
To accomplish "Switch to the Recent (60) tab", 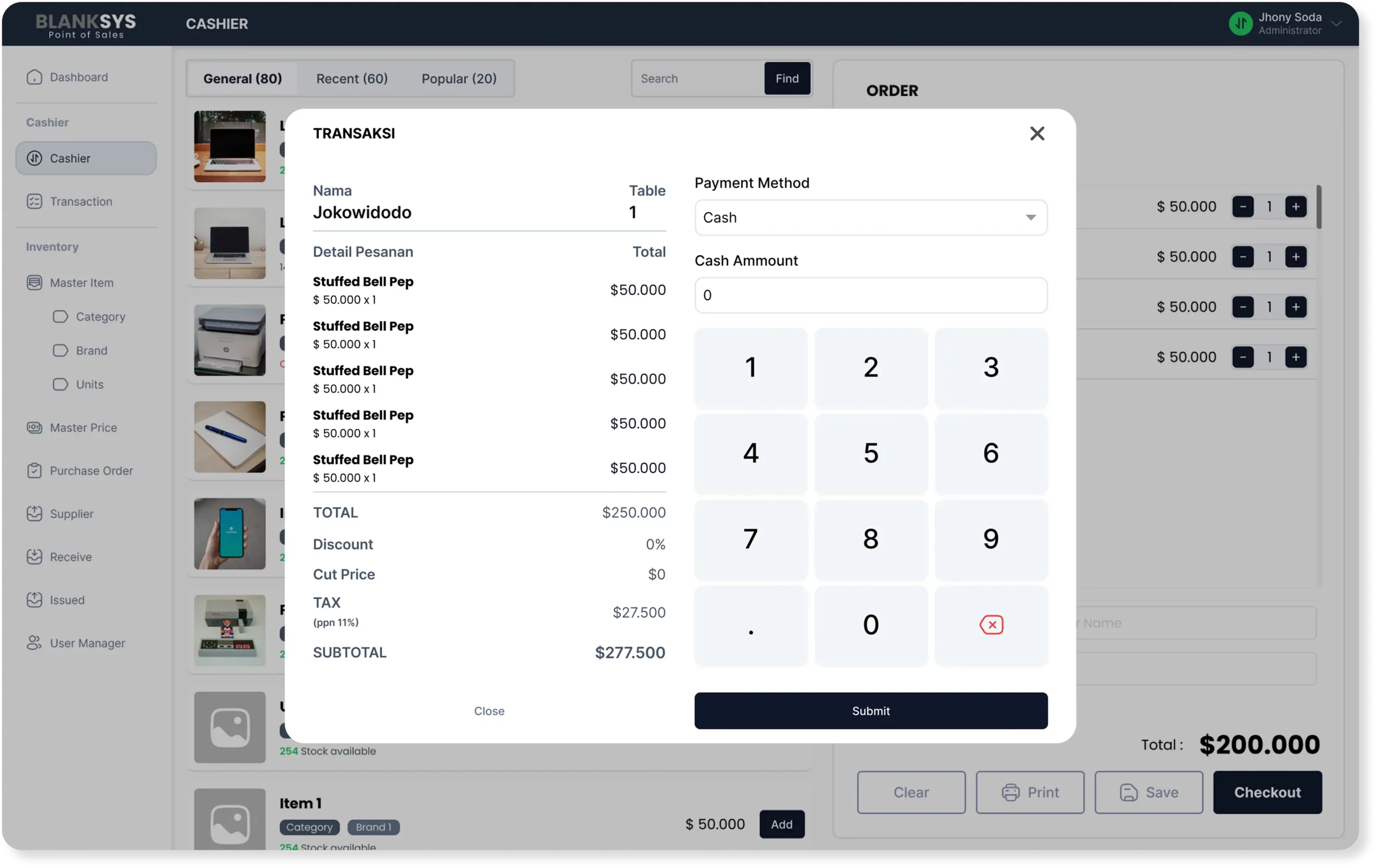I will click(352, 79).
